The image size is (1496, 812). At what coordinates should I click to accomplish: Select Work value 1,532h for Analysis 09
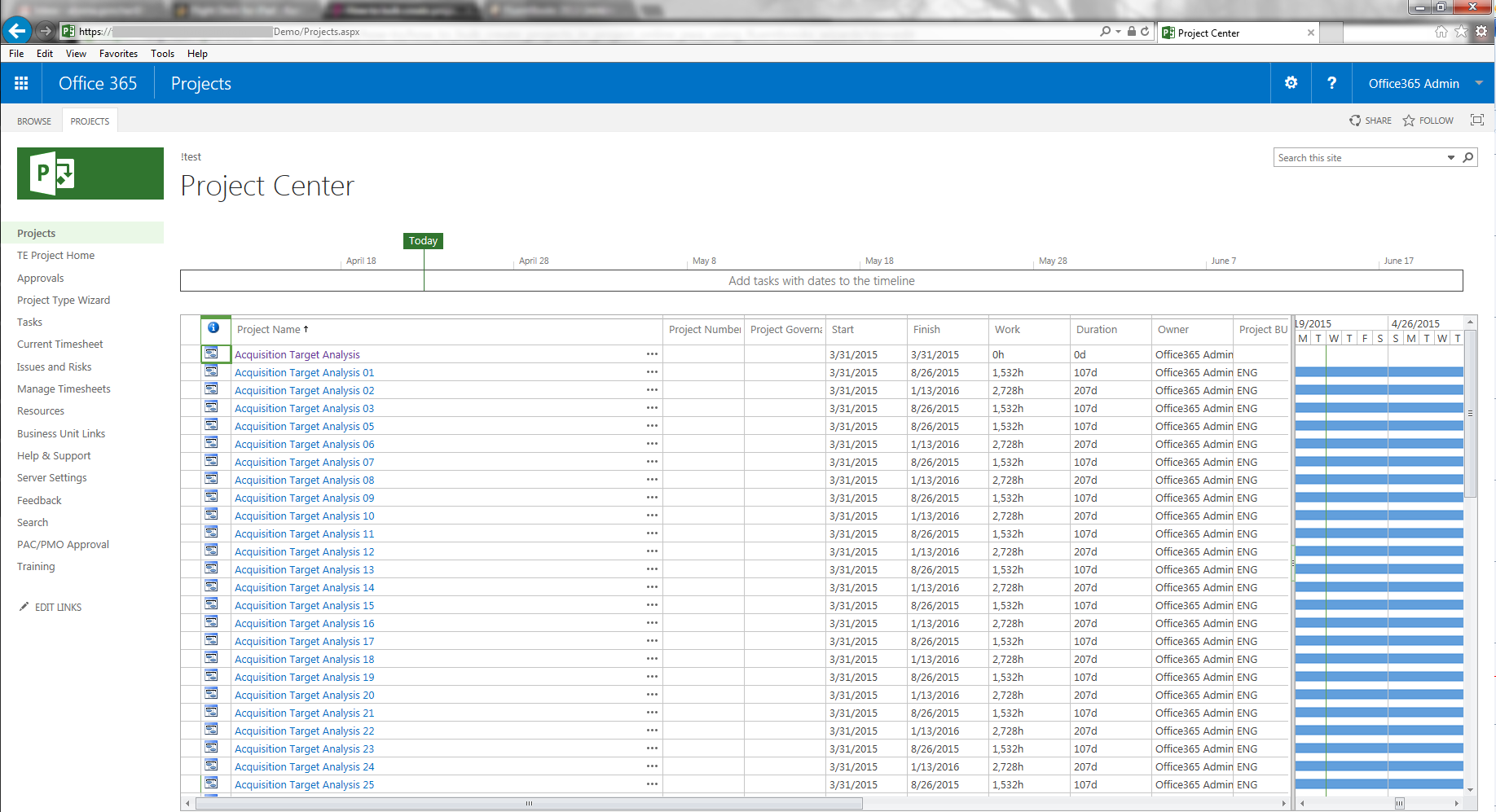click(1008, 498)
